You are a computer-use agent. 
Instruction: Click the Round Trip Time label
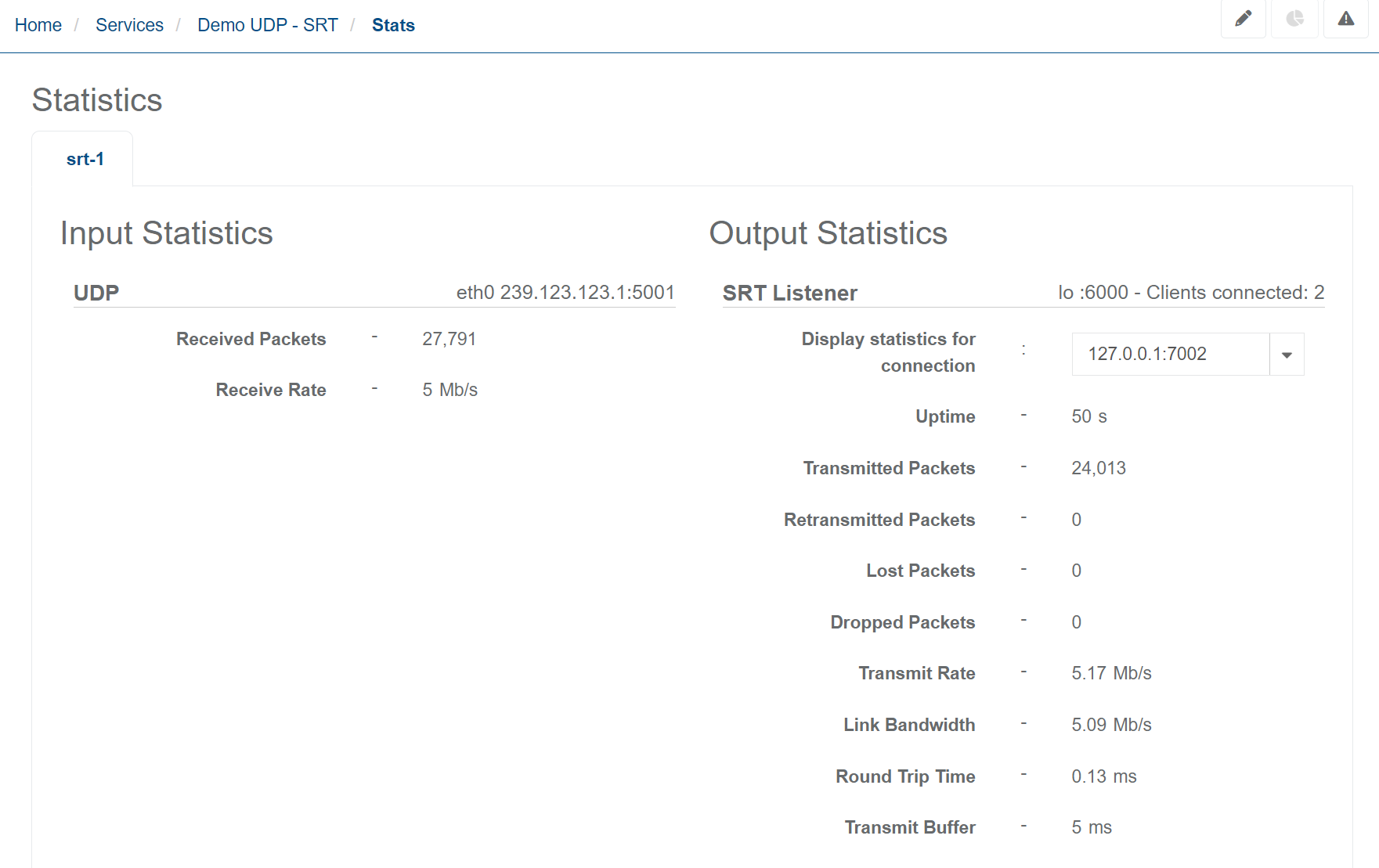tap(904, 776)
